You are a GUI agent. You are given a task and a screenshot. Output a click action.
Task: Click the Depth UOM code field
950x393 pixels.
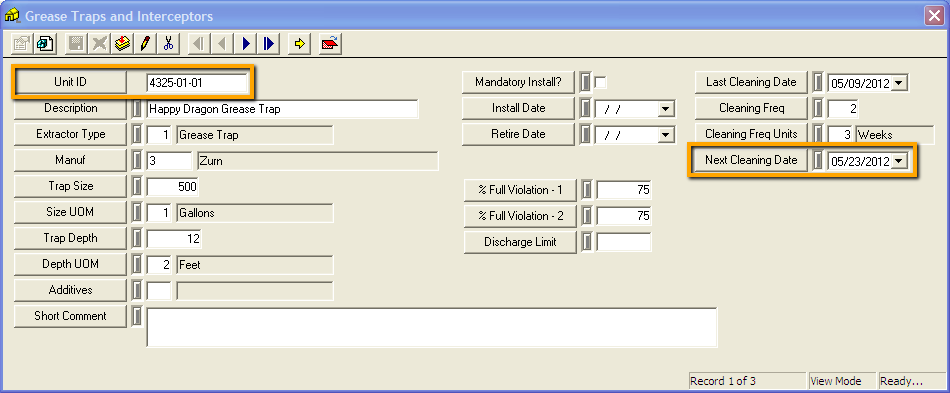[159, 265]
